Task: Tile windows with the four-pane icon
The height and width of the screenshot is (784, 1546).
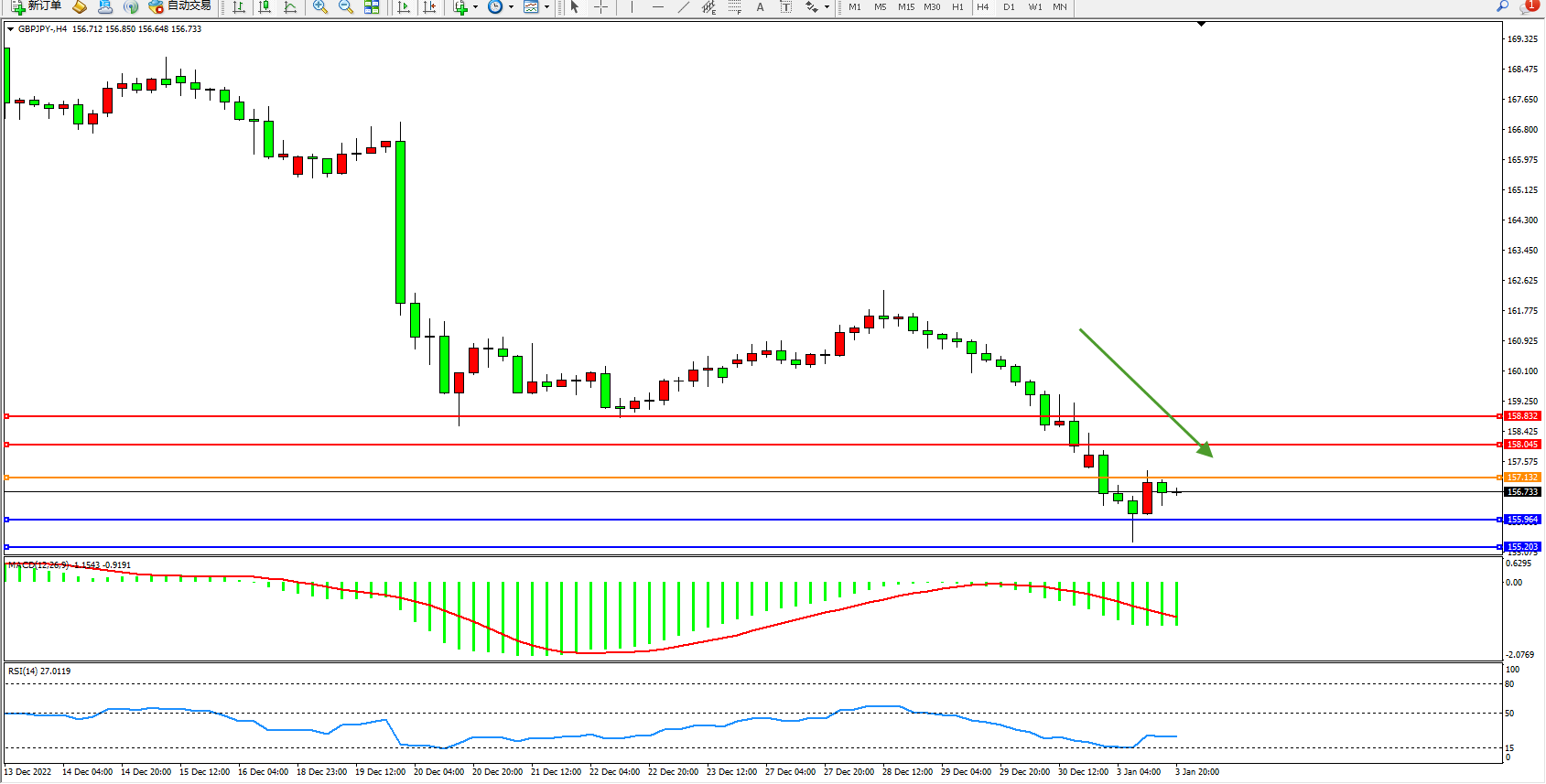Action: click(372, 7)
